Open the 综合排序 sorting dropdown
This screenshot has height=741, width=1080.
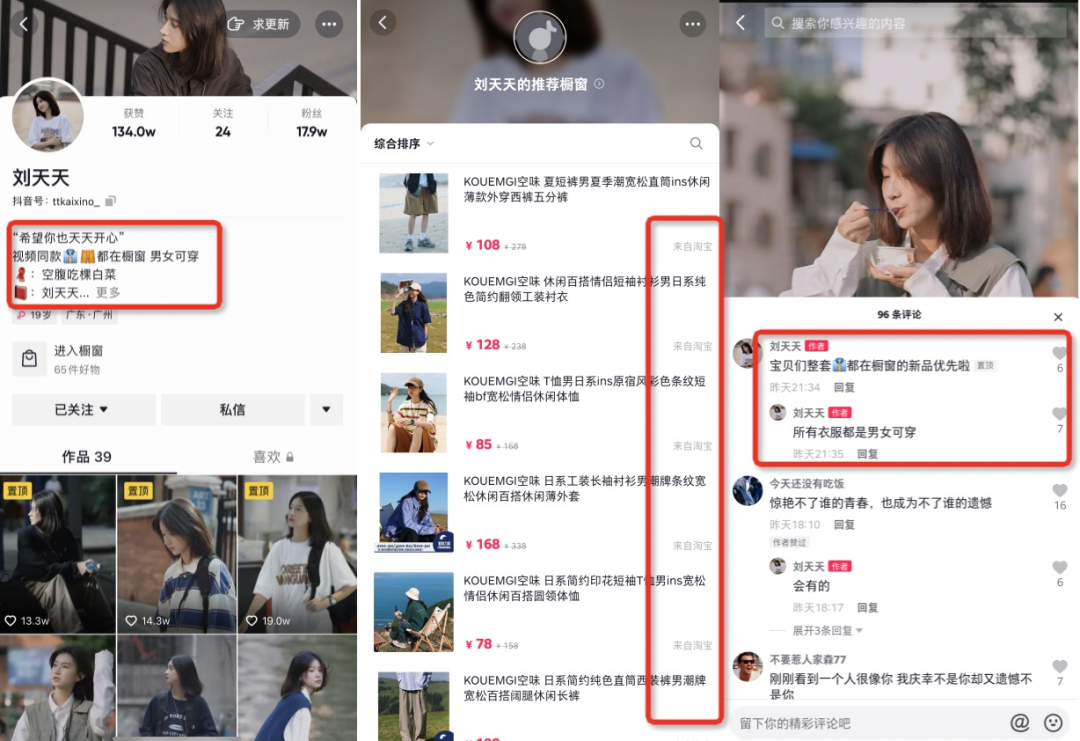(404, 143)
